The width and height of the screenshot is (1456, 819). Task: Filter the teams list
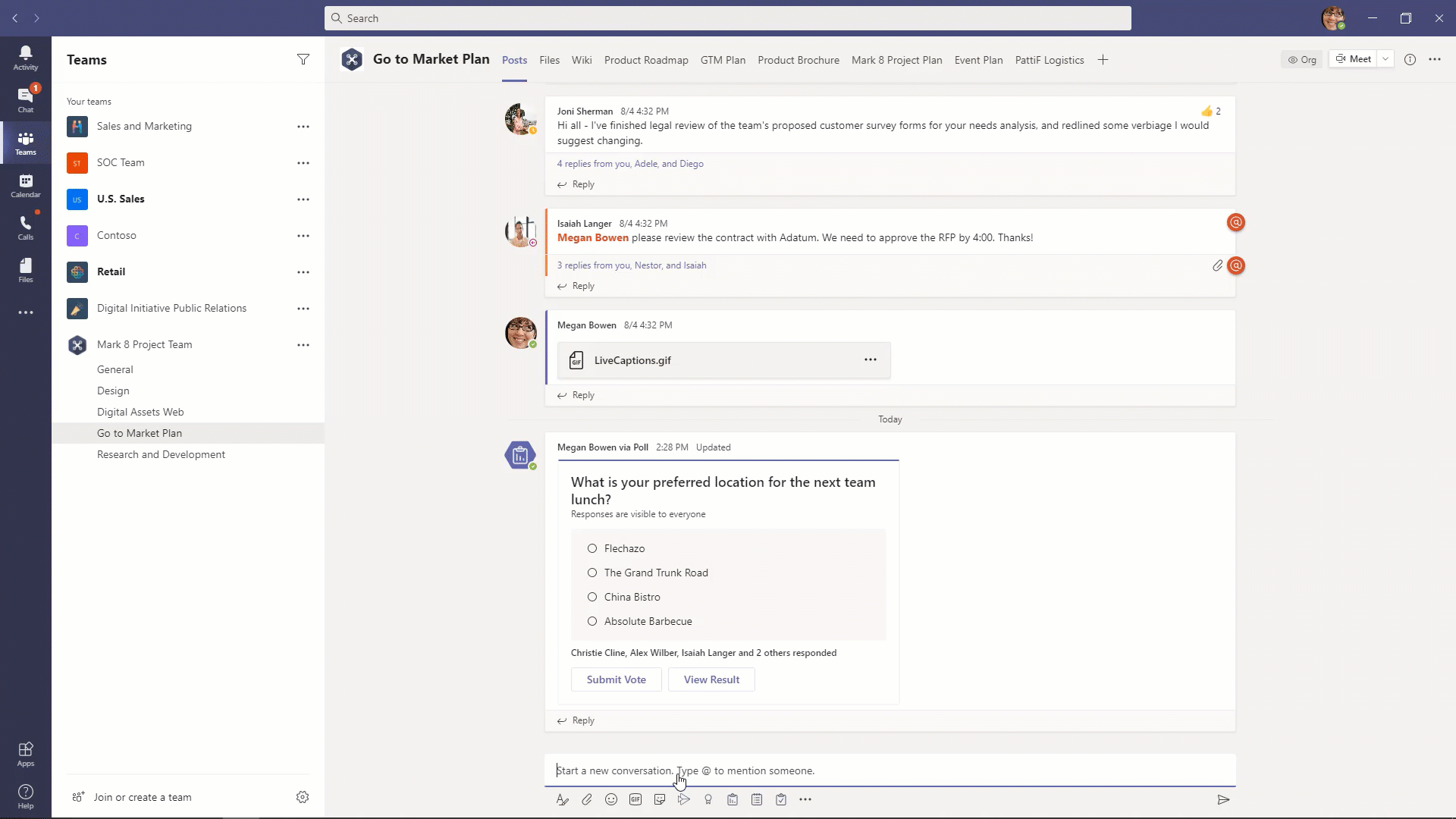303,59
